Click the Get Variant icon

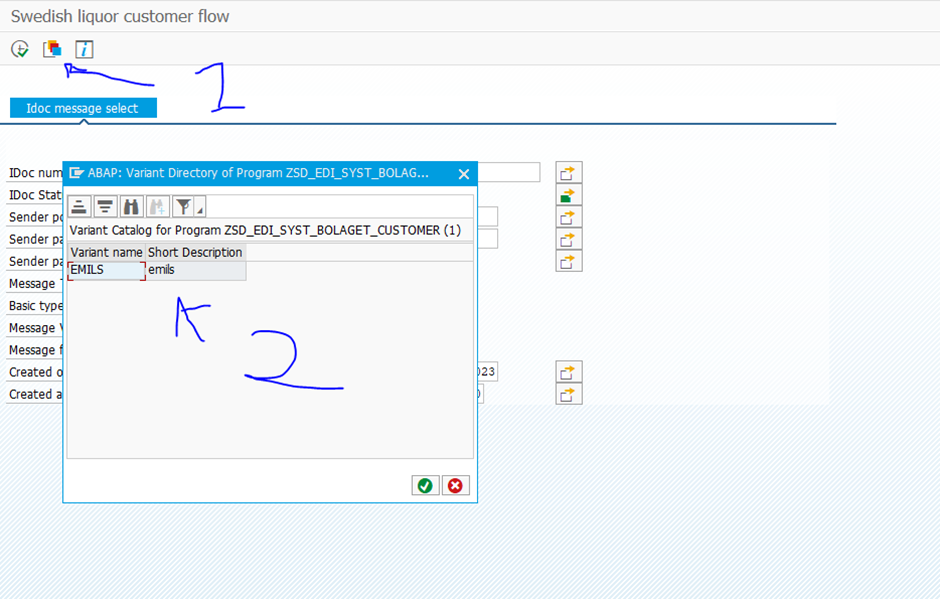(52, 49)
